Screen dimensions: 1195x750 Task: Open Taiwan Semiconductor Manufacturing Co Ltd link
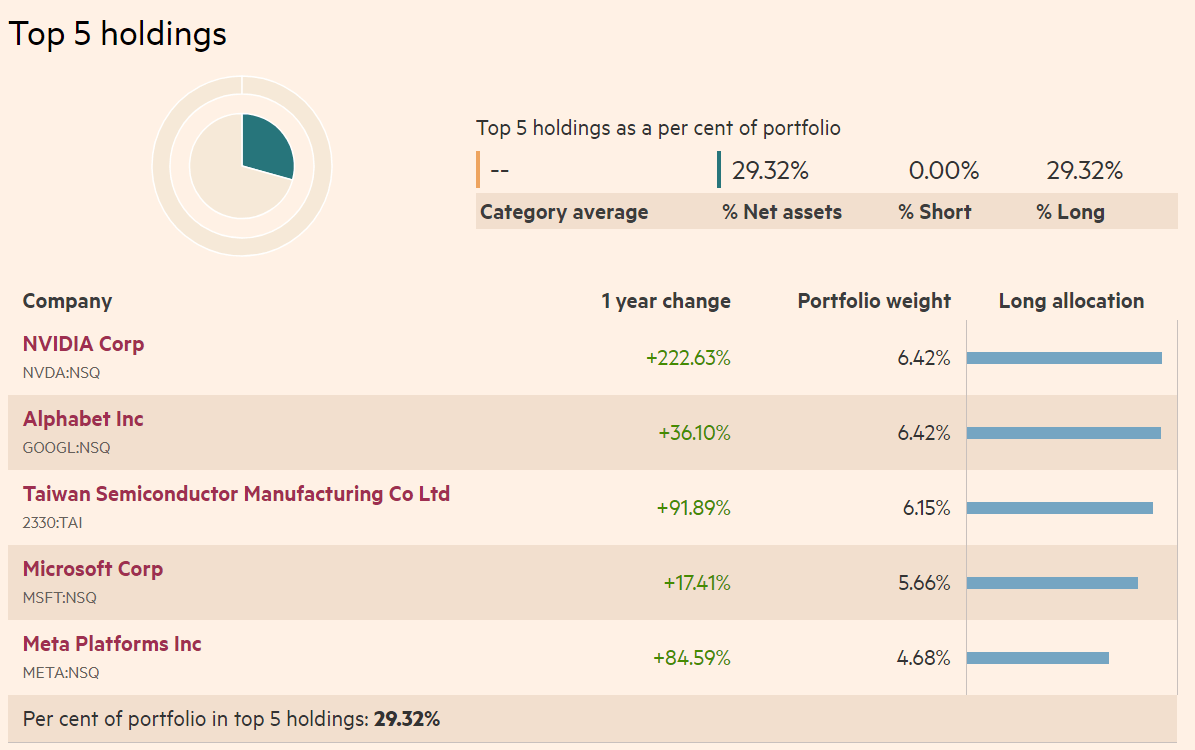236,494
